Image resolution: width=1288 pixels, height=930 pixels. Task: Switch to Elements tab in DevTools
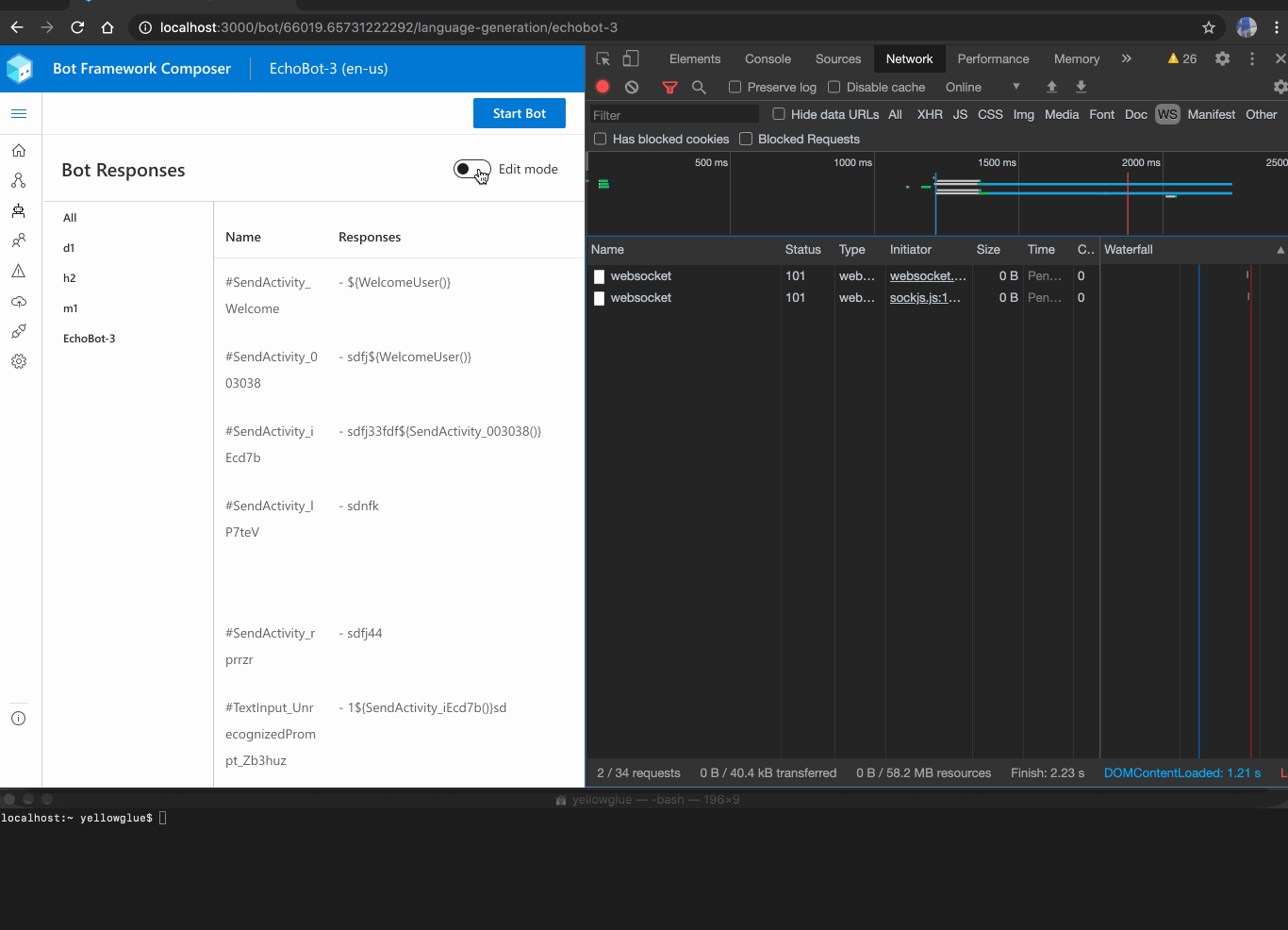pyautogui.click(x=695, y=58)
